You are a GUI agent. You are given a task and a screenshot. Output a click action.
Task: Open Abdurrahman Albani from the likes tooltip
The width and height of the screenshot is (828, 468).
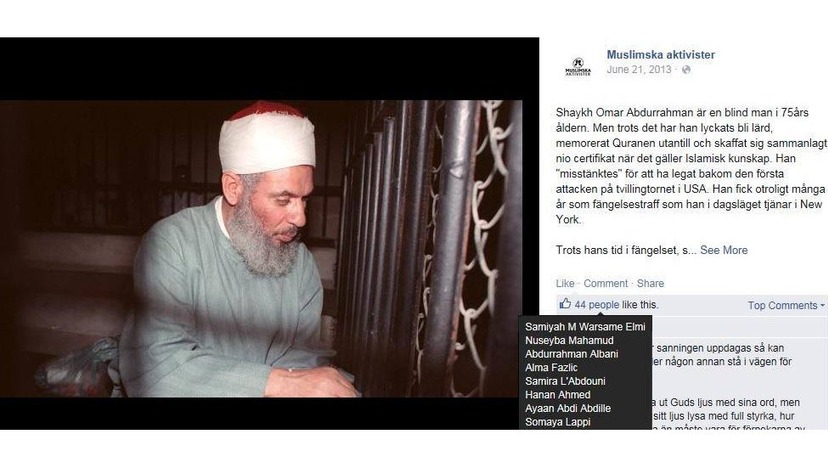click(571, 354)
